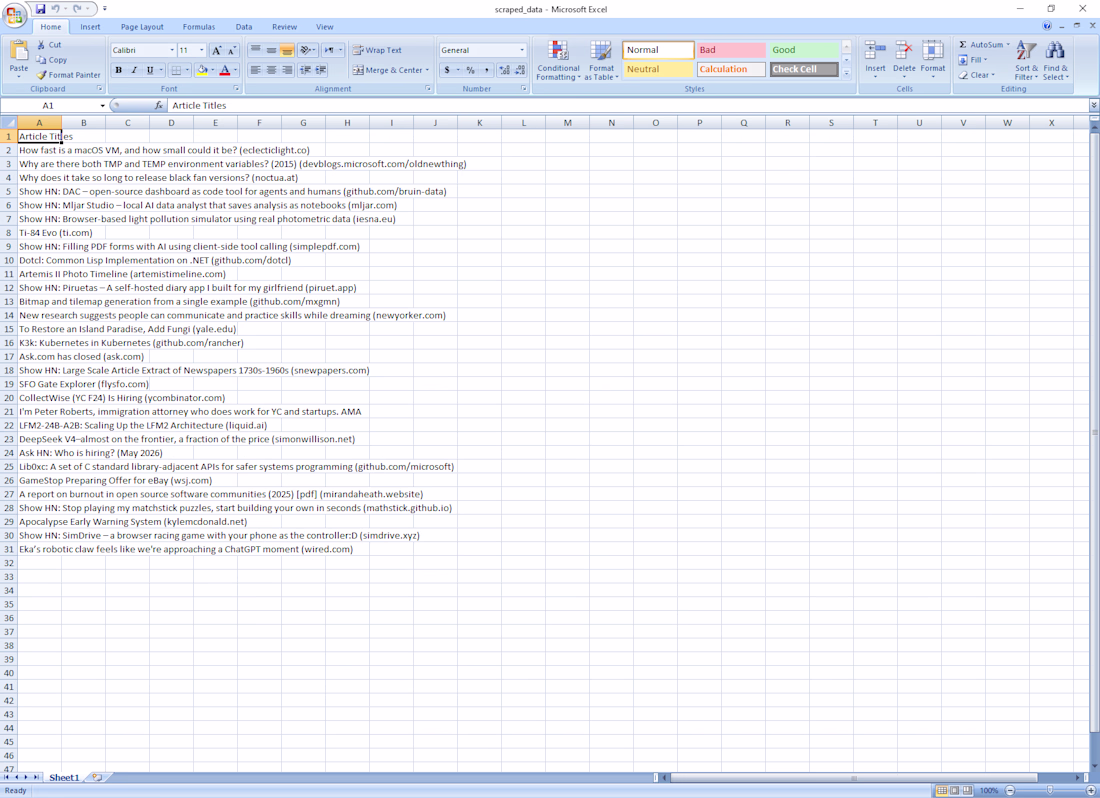Toggle Bold formatting

coord(119,70)
